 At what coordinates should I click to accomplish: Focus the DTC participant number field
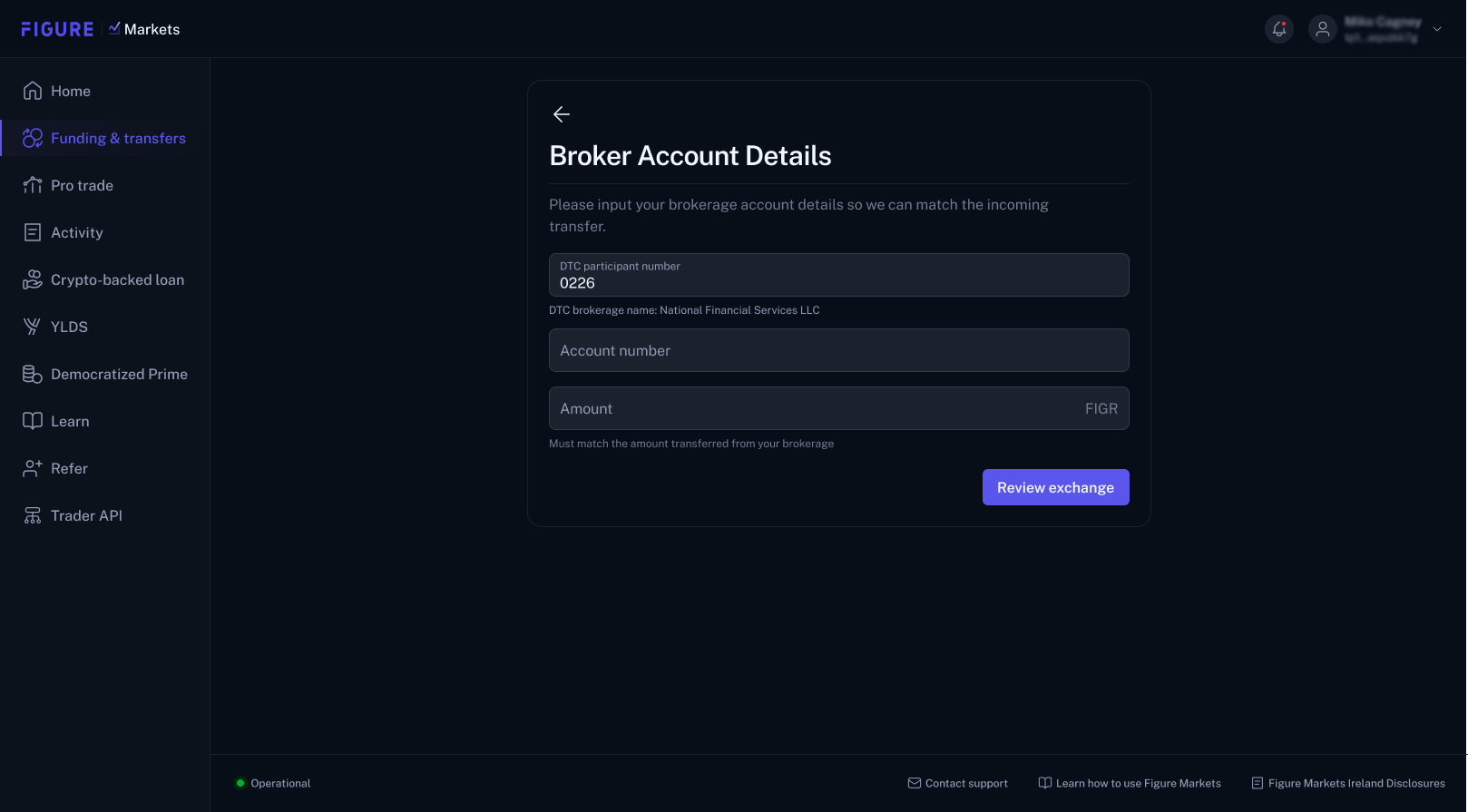coord(839,275)
